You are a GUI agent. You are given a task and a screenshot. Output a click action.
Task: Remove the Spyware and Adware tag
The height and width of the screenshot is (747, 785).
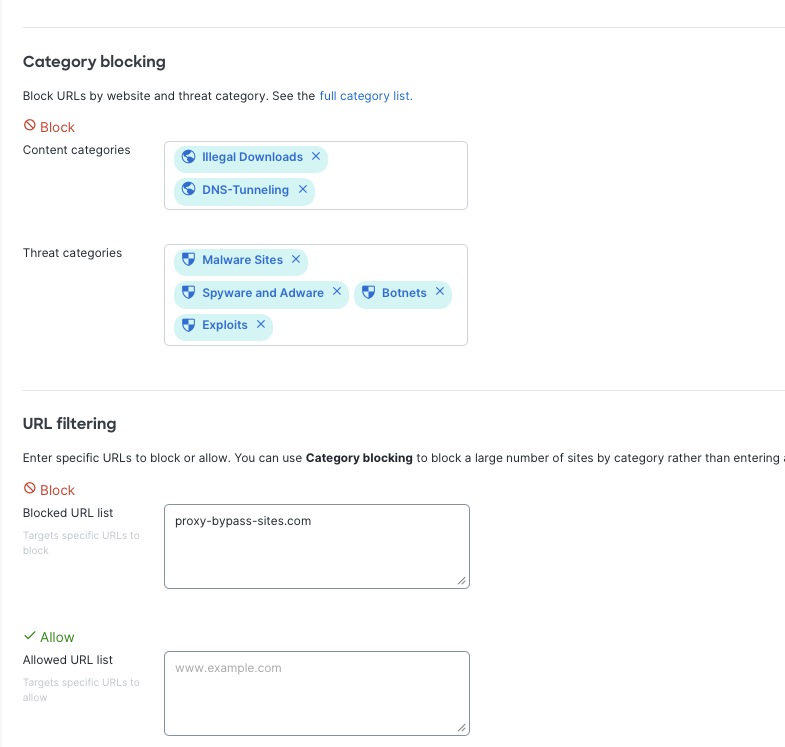[337, 292]
